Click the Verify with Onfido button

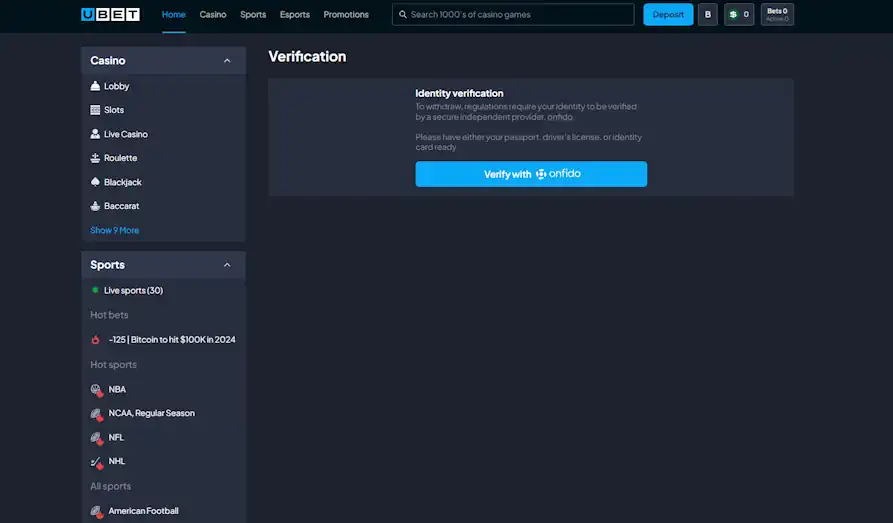[x=531, y=174]
